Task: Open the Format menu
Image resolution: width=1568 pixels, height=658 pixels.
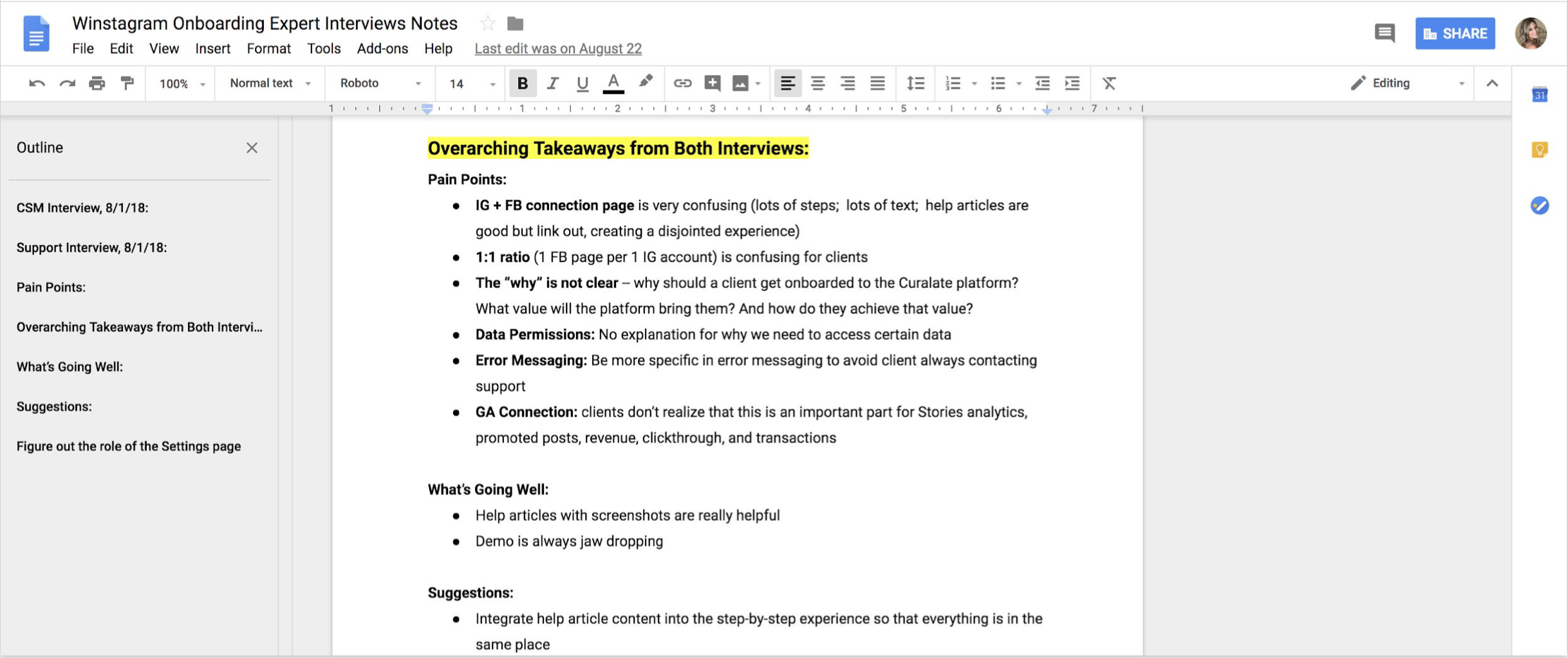Action: click(269, 49)
